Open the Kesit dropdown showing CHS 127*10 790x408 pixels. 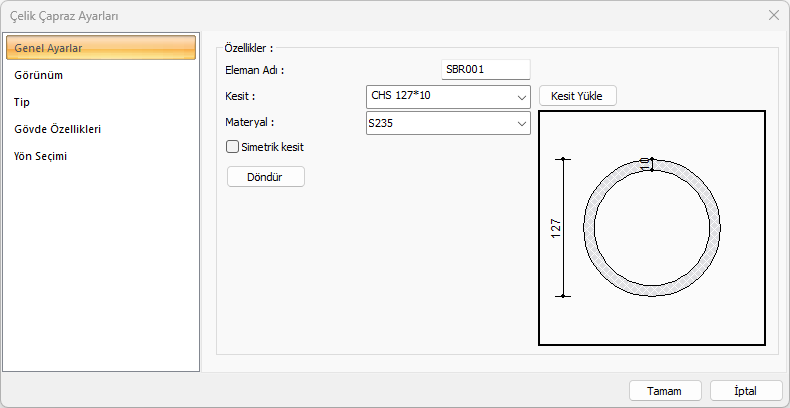[448, 97]
